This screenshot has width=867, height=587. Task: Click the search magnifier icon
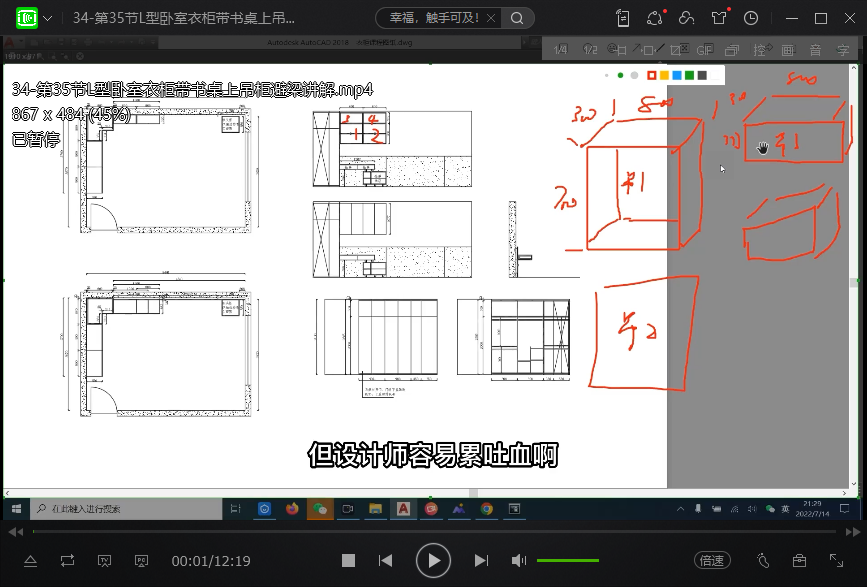(x=517, y=18)
